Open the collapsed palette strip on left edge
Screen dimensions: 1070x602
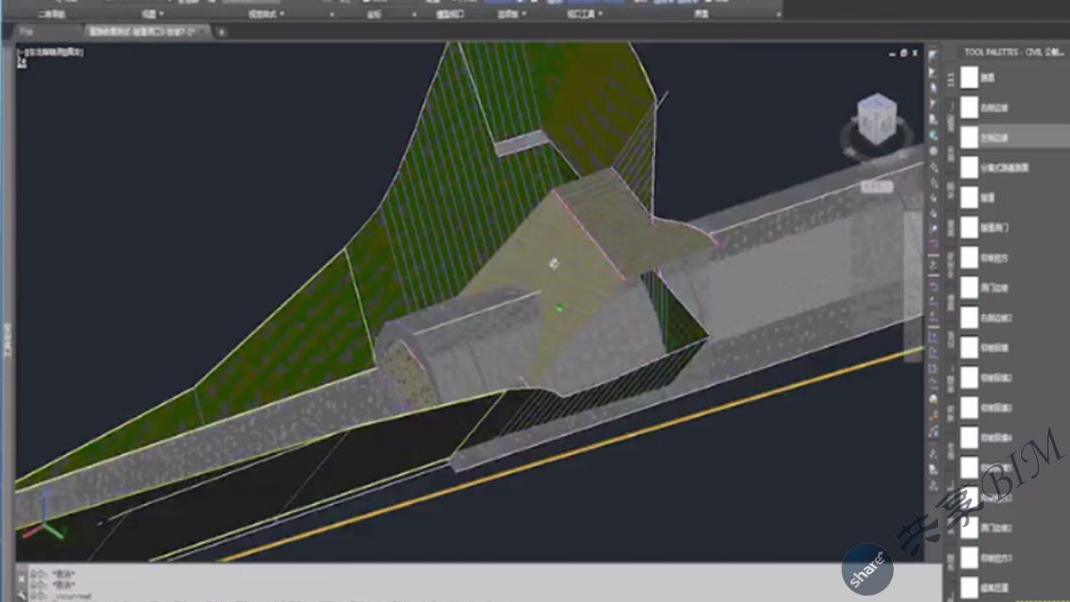pos(8,339)
